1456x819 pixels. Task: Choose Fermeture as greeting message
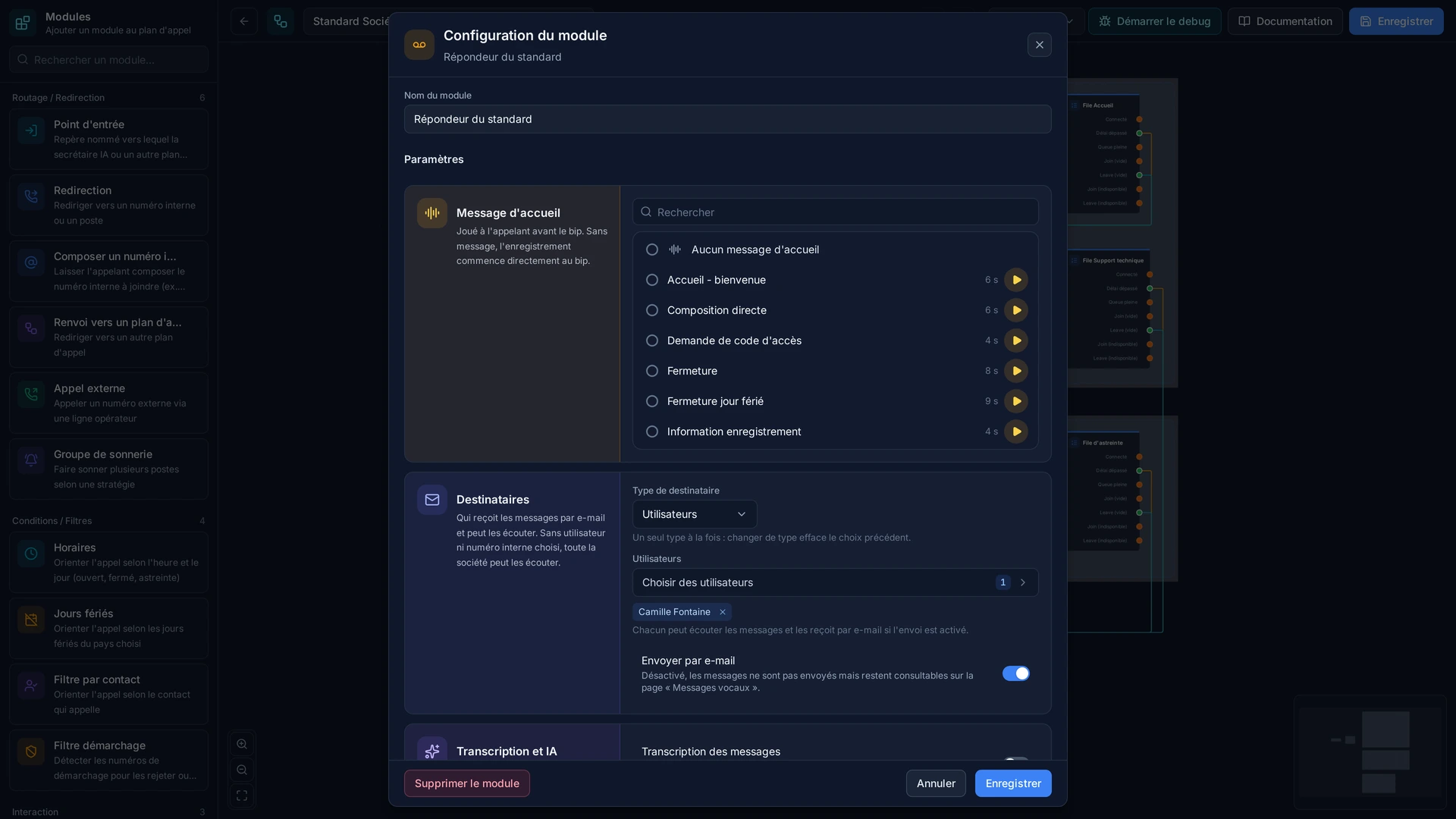(x=652, y=371)
